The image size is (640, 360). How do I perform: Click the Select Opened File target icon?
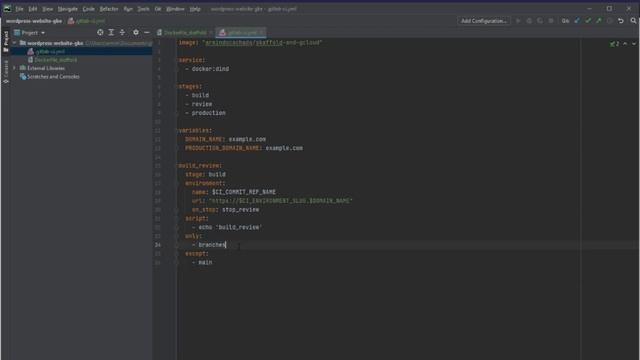point(100,32)
